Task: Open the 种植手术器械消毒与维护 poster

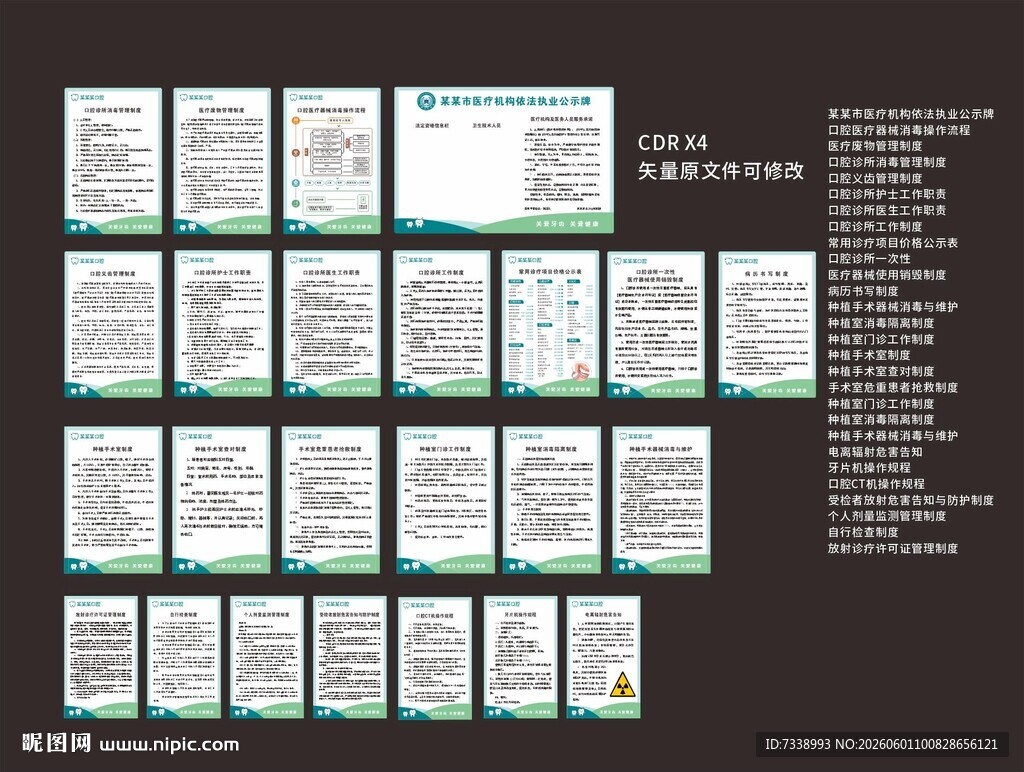Action: [x=661, y=500]
